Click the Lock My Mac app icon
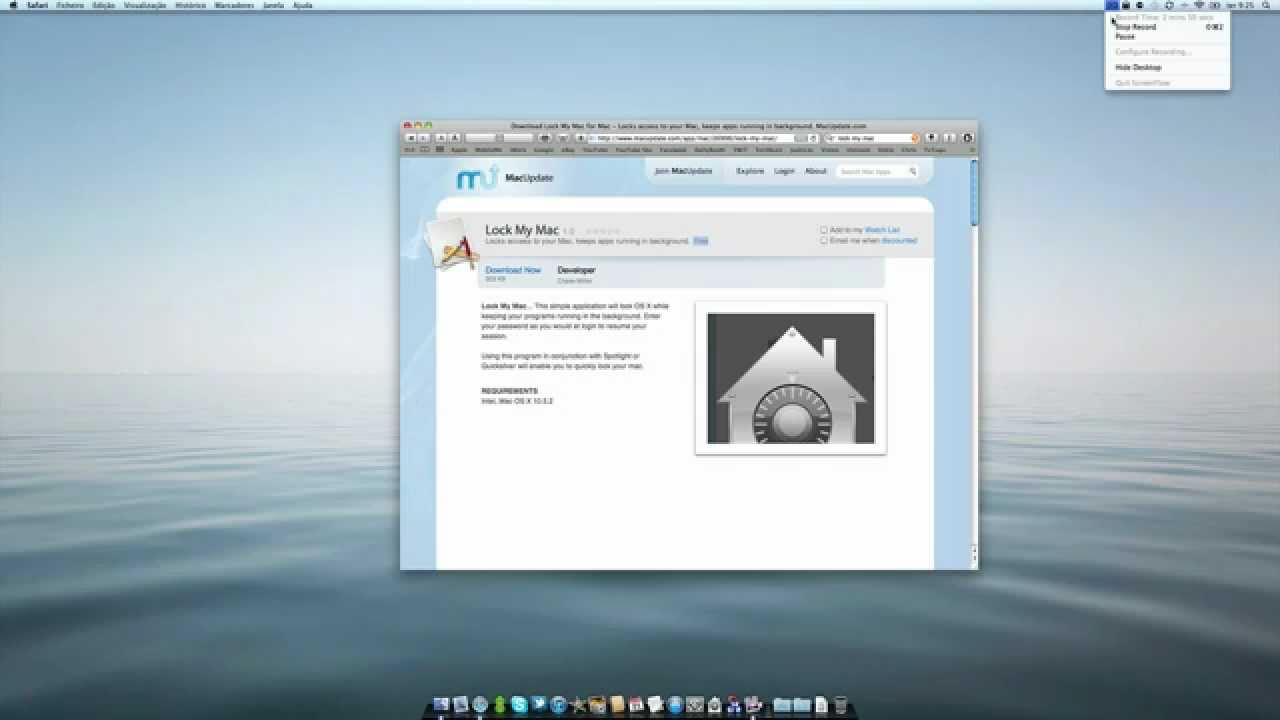Viewport: 1280px width, 720px height. click(452, 245)
